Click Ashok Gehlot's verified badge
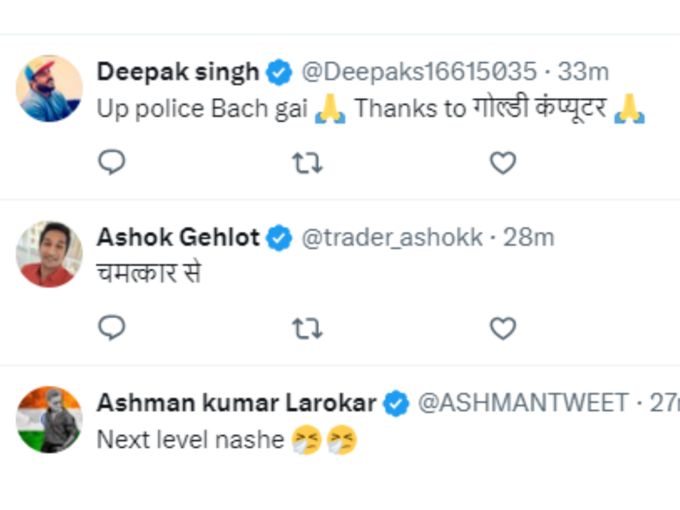Image resolution: width=680 pixels, height=510 pixels. 279,238
